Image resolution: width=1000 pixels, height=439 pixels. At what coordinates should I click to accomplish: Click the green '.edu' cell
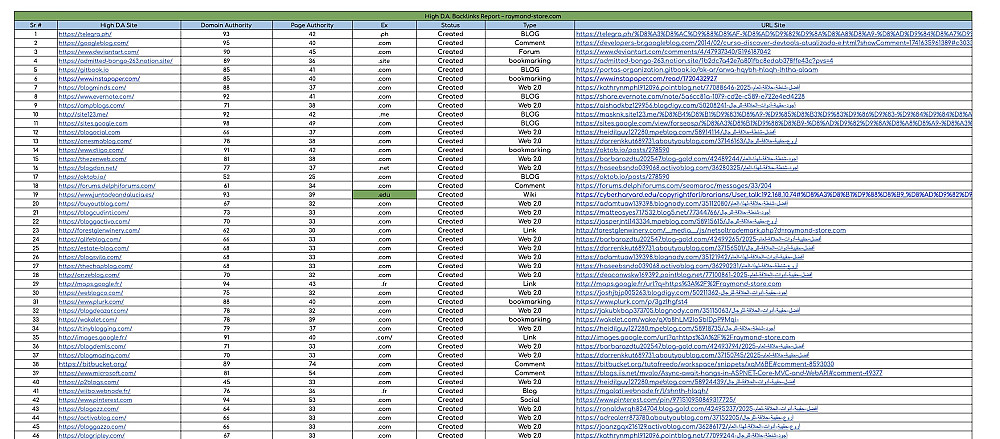[x=385, y=195]
